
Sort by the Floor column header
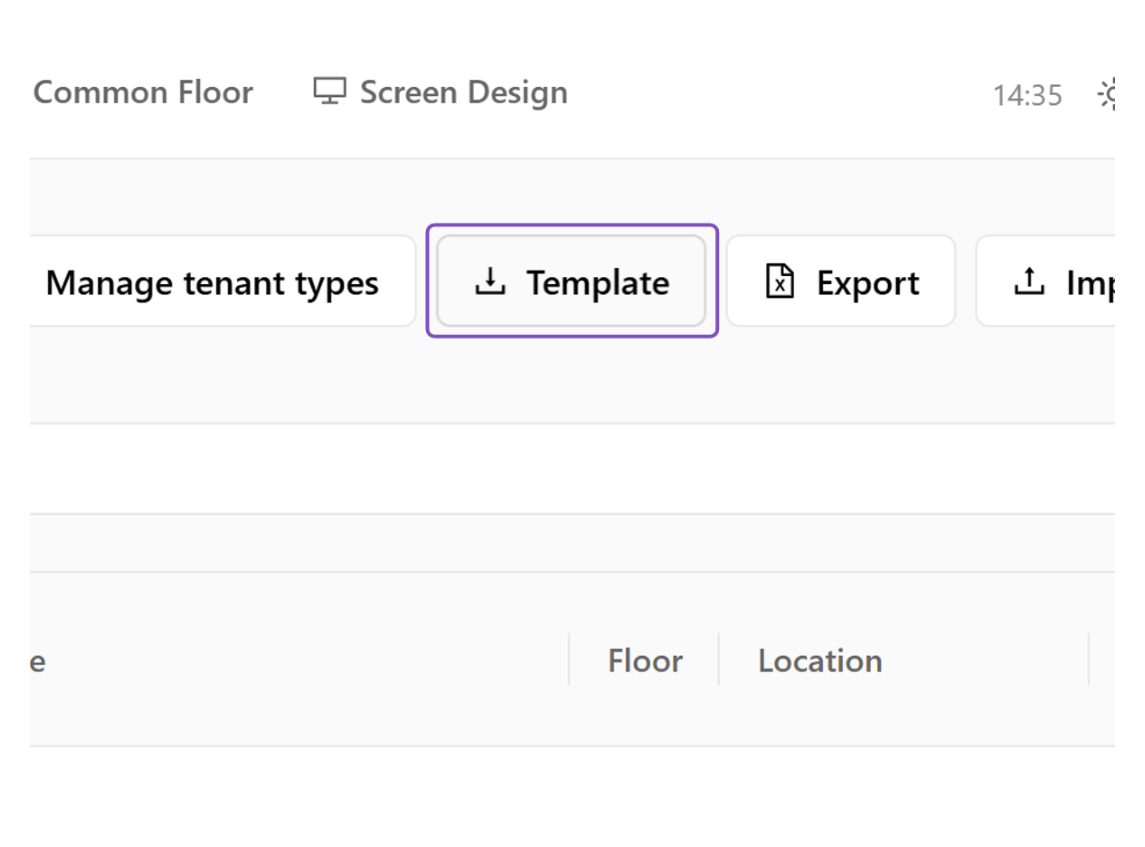point(645,661)
